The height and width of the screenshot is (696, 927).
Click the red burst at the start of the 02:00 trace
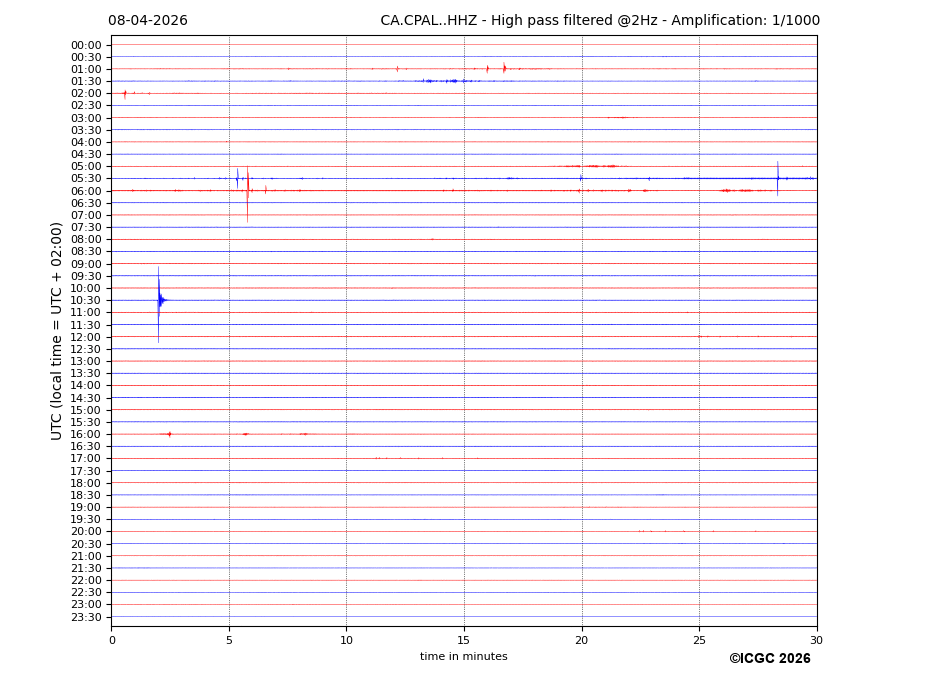point(125,93)
